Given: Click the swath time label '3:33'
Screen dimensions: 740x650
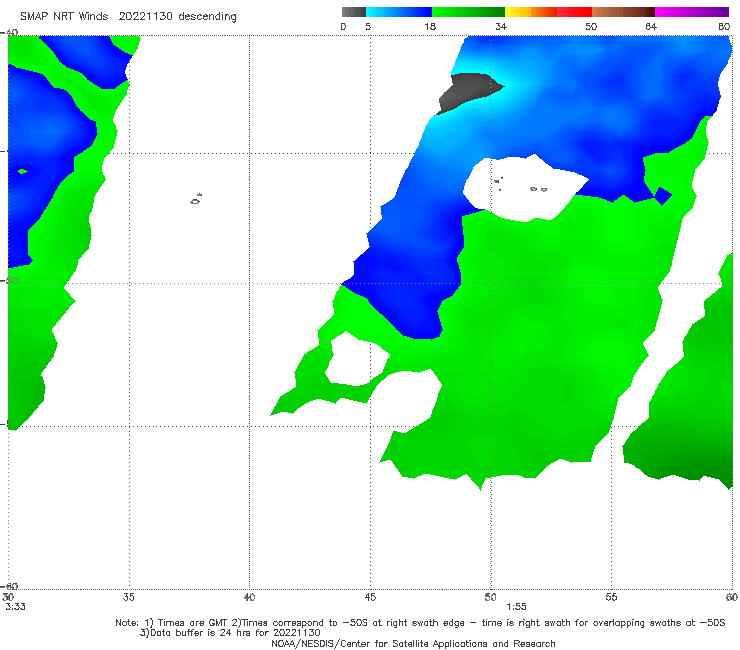Looking at the screenshot, I should [16, 607].
